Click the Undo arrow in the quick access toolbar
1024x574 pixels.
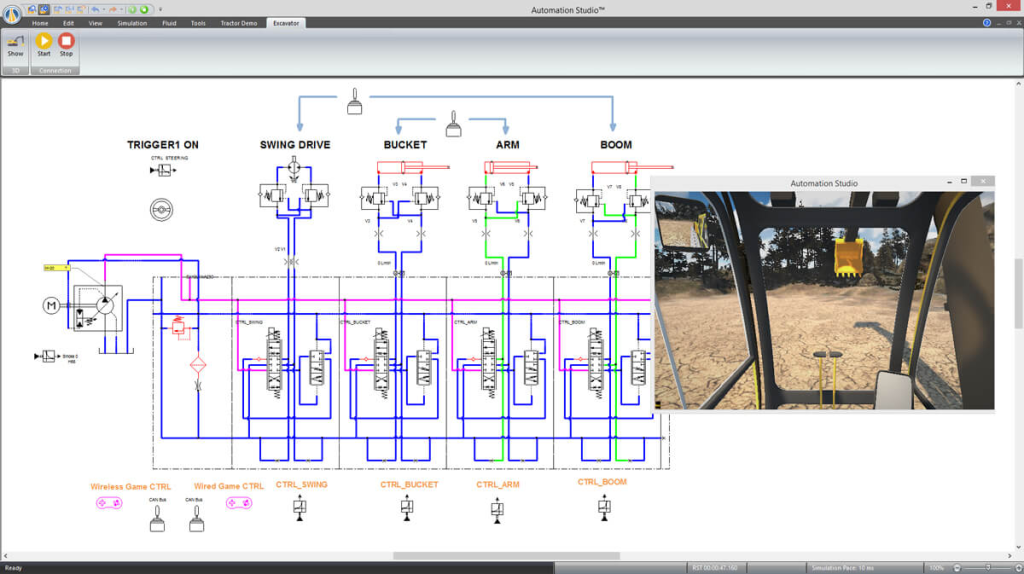[x=95, y=9]
